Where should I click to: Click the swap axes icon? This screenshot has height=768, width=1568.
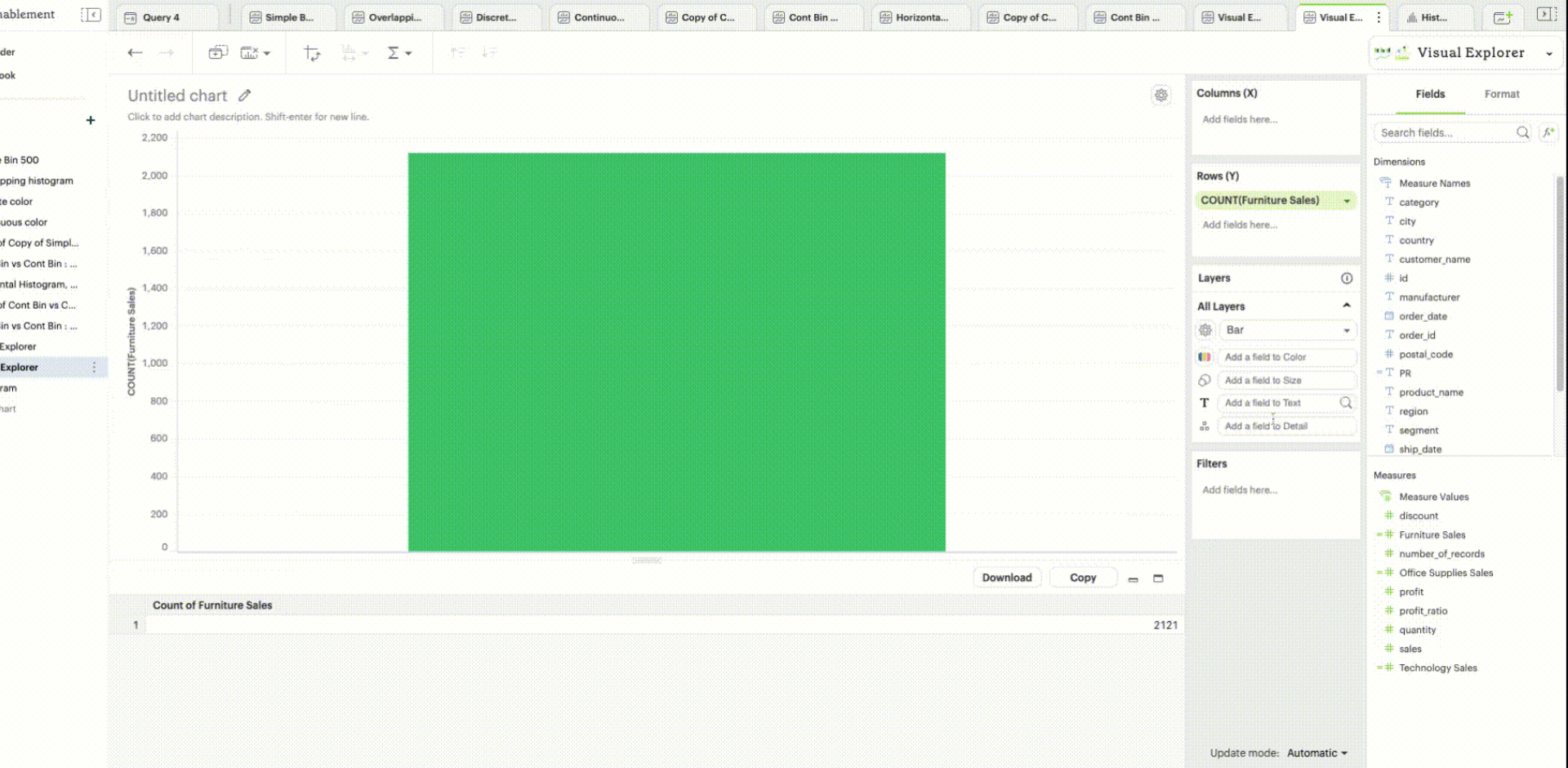[312, 53]
